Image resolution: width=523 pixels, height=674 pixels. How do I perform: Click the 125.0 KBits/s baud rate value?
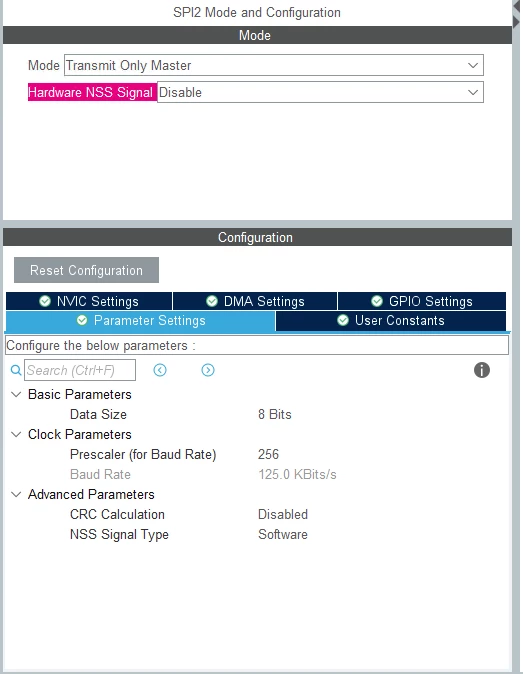(x=297, y=475)
